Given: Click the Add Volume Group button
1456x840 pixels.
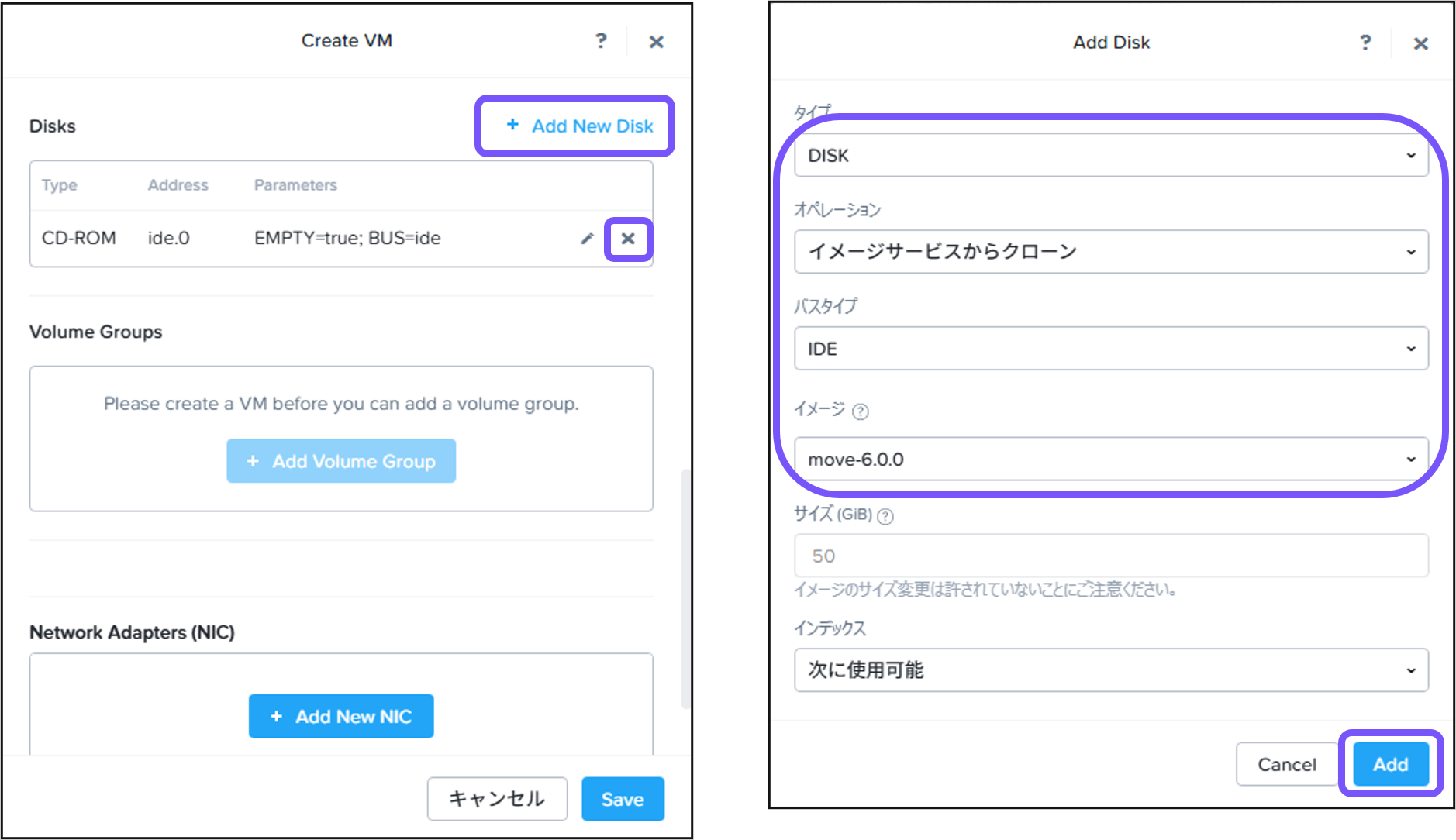Looking at the screenshot, I should coord(341,461).
